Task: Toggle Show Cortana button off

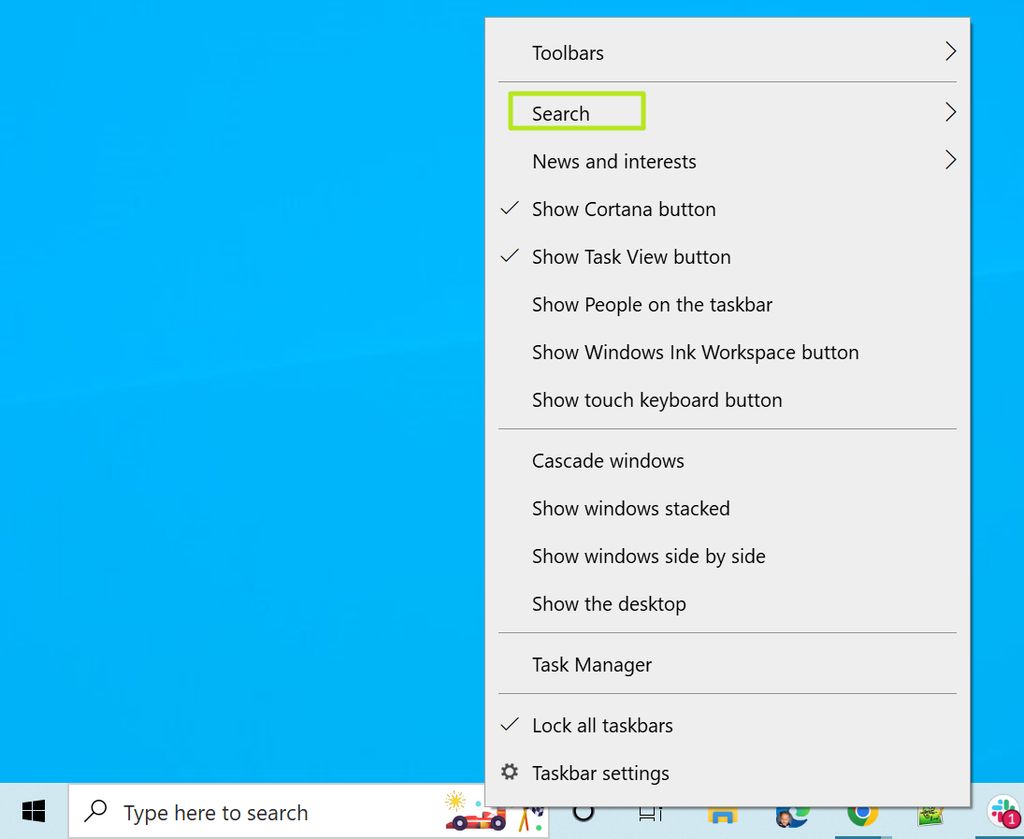Action: [623, 209]
